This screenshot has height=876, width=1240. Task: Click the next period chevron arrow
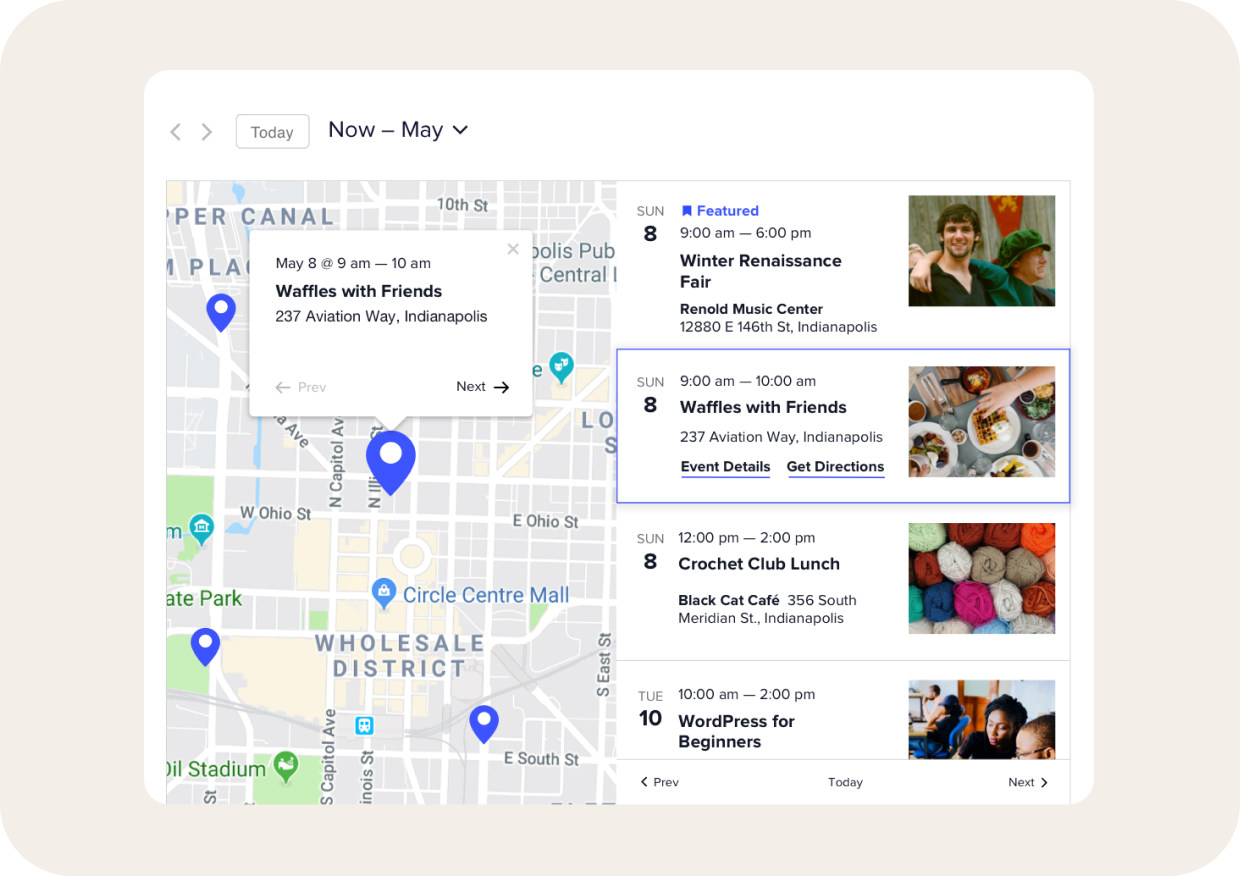tap(207, 132)
